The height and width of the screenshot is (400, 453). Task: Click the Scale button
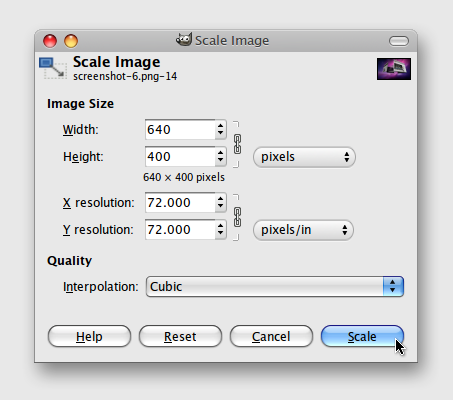click(362, 336)
